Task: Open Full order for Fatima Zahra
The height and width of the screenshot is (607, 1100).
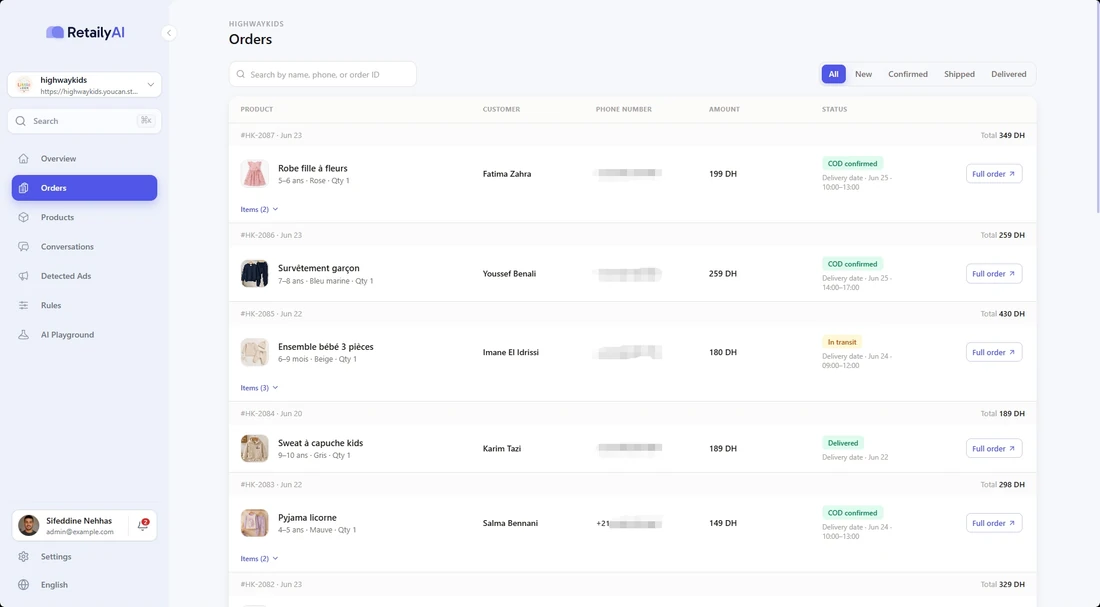Action: tap(994, 174)
